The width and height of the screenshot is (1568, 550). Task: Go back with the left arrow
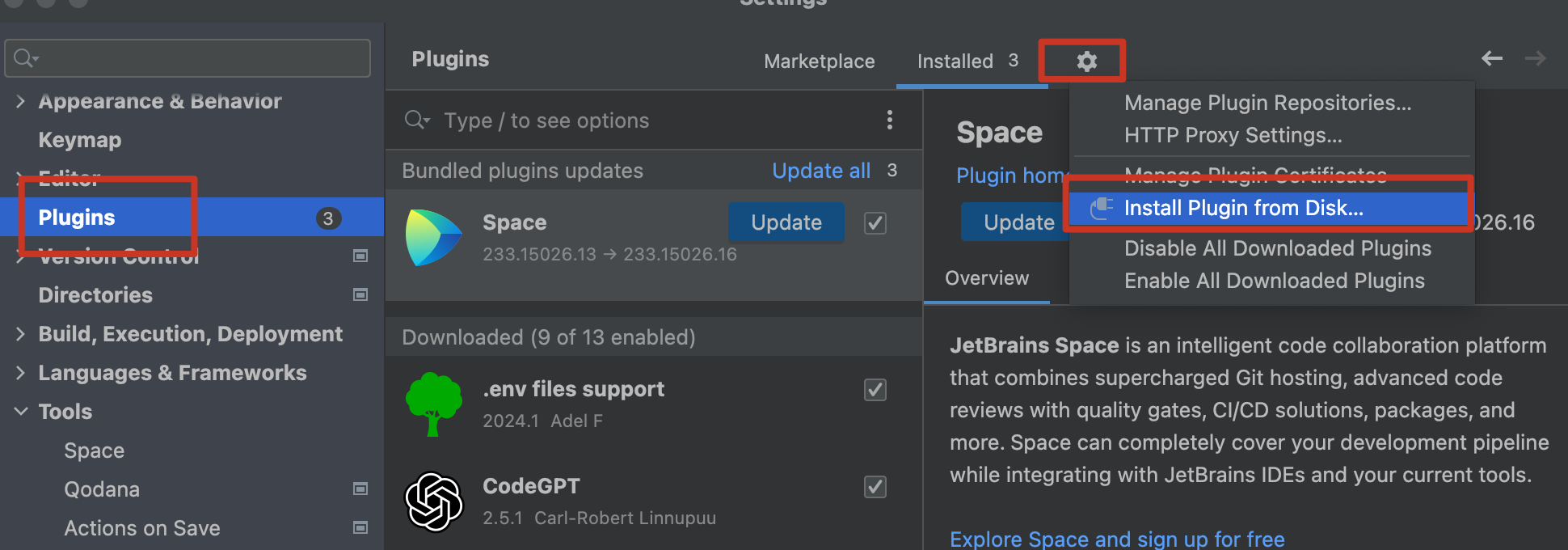1492,58
